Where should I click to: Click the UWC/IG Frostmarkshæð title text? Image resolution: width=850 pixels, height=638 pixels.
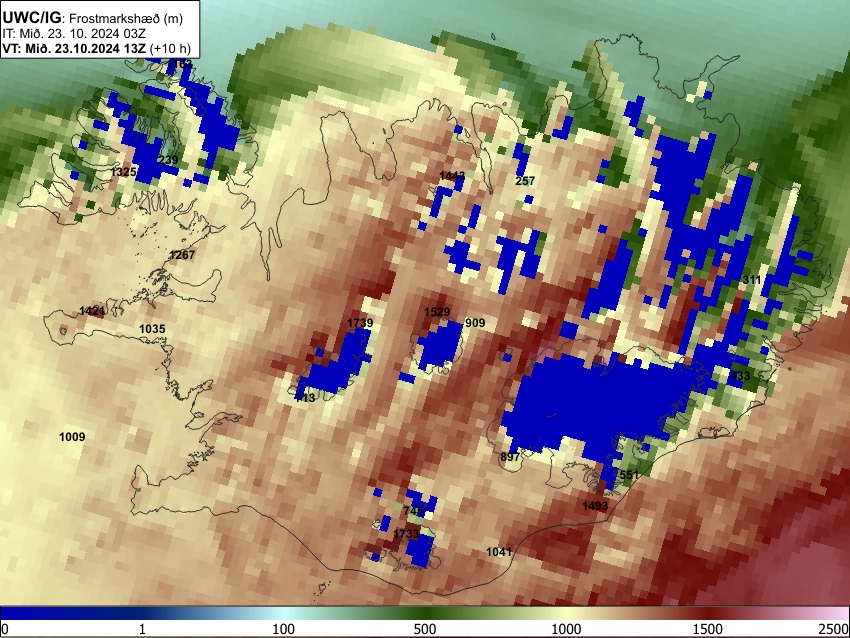point(92,18)
